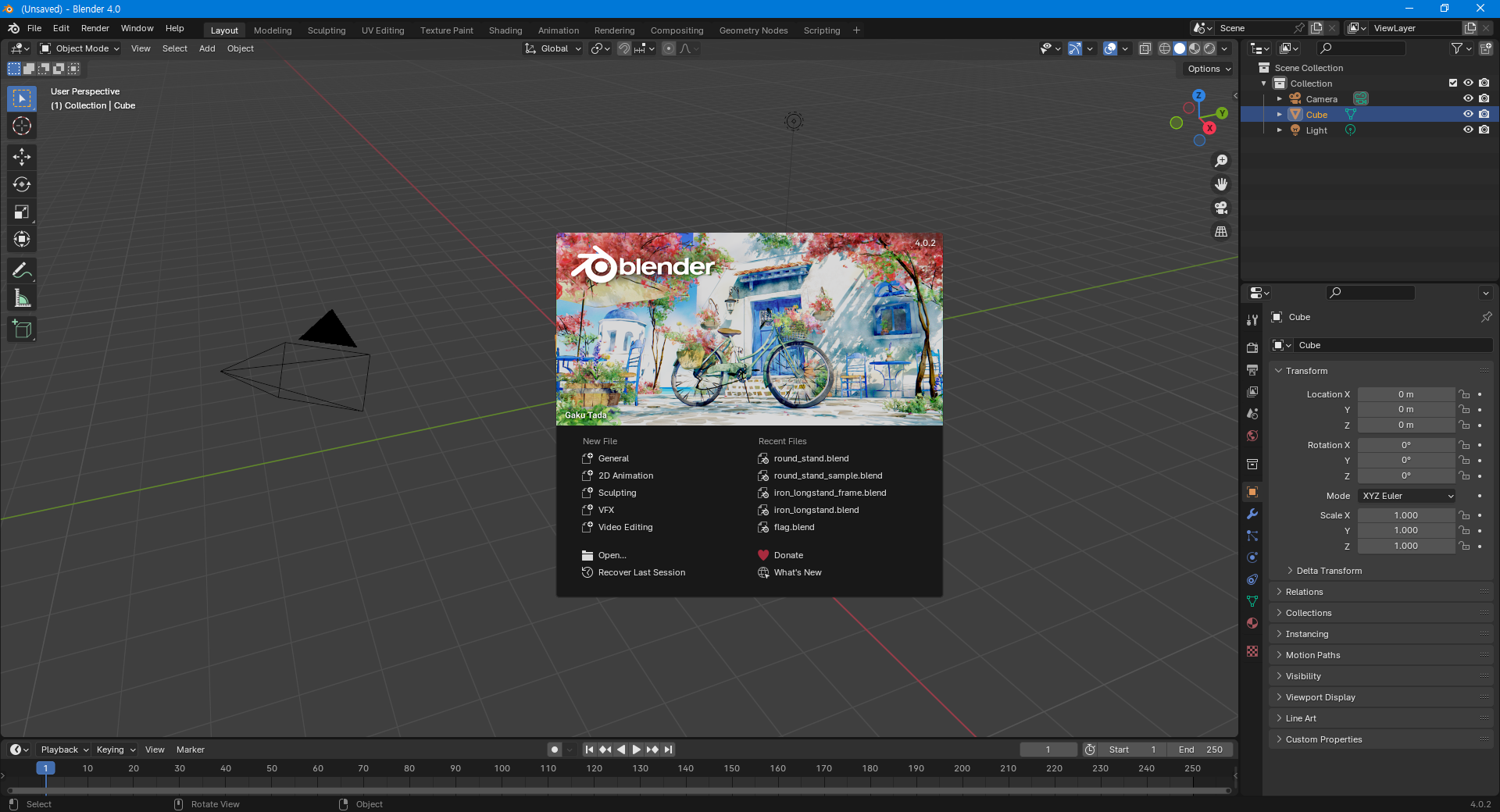Hide Cube in viewport via eye icon
Viewport: 1500px width, 812px height.
click(x=1468, y=114)
